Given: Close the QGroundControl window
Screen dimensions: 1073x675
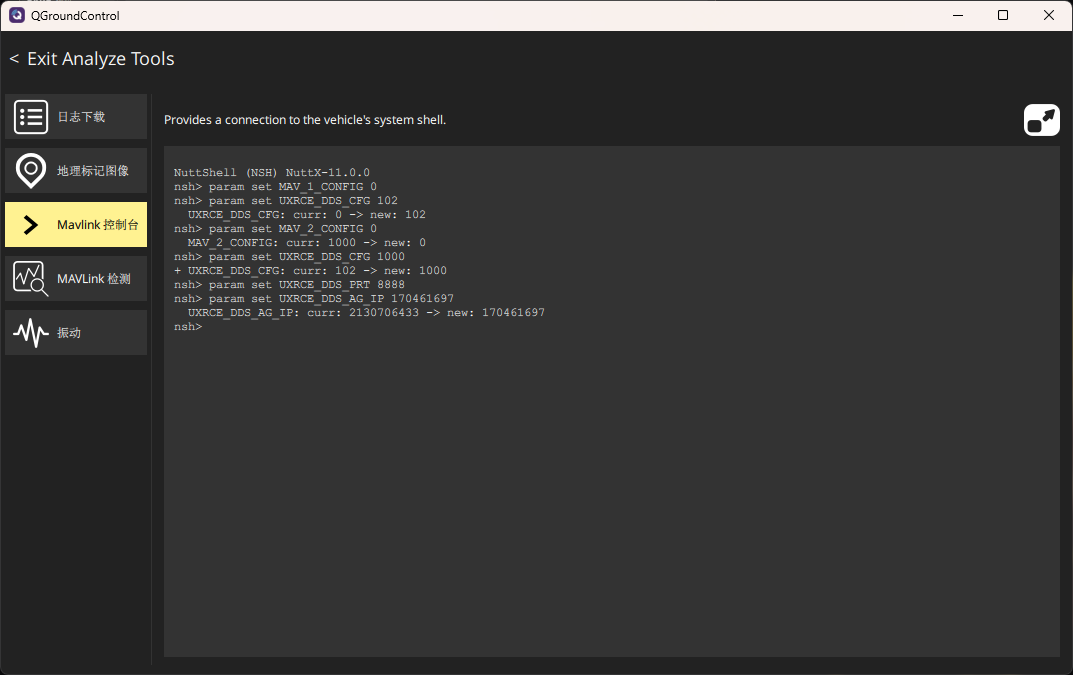Looking at the screenshot, I should (x=1048, y=15).
